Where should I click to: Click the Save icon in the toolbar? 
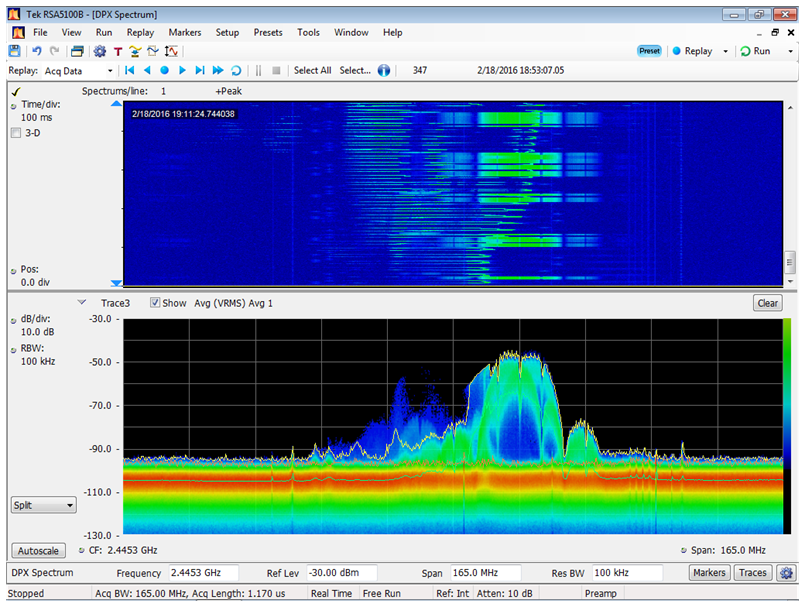pos(16,50)
